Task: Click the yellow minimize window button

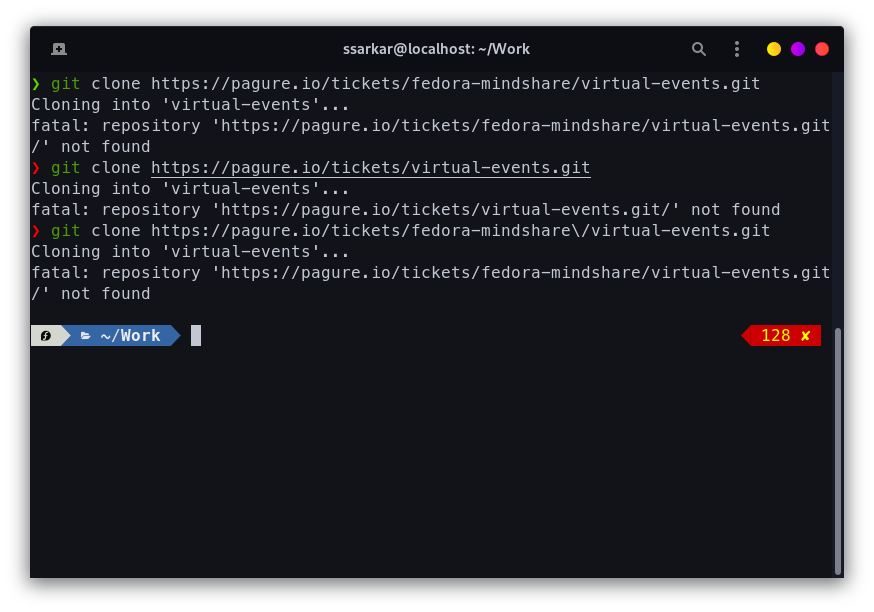Action: [774, 49]
